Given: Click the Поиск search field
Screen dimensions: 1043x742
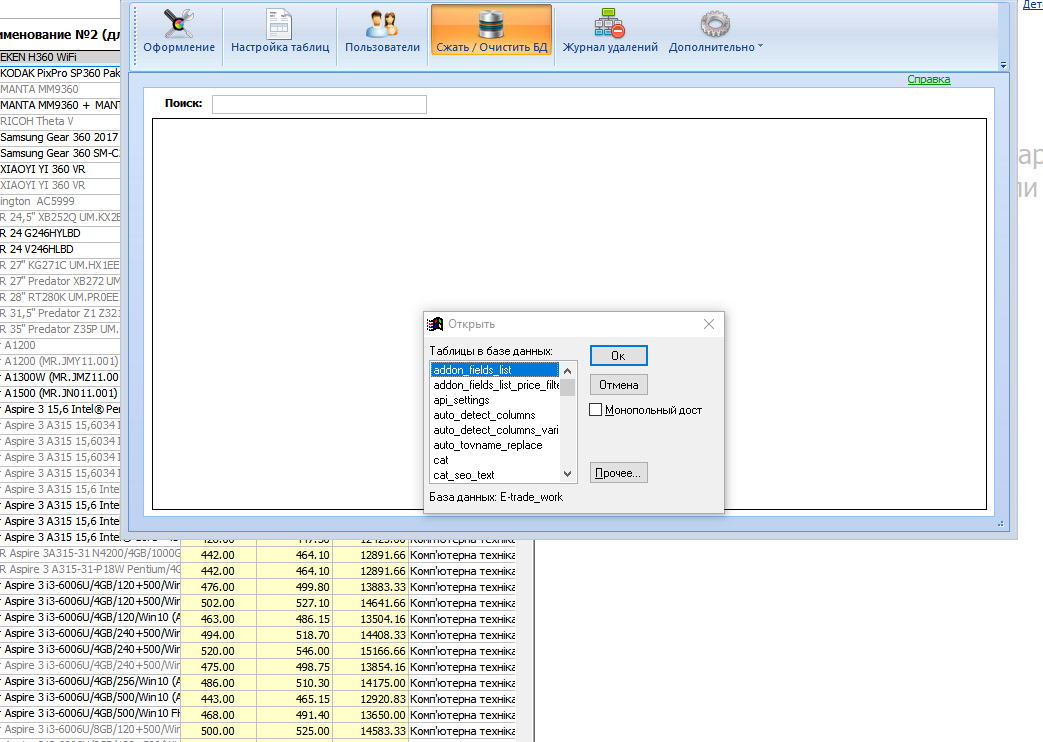Looking at the screenshot, I should [319, 104].
